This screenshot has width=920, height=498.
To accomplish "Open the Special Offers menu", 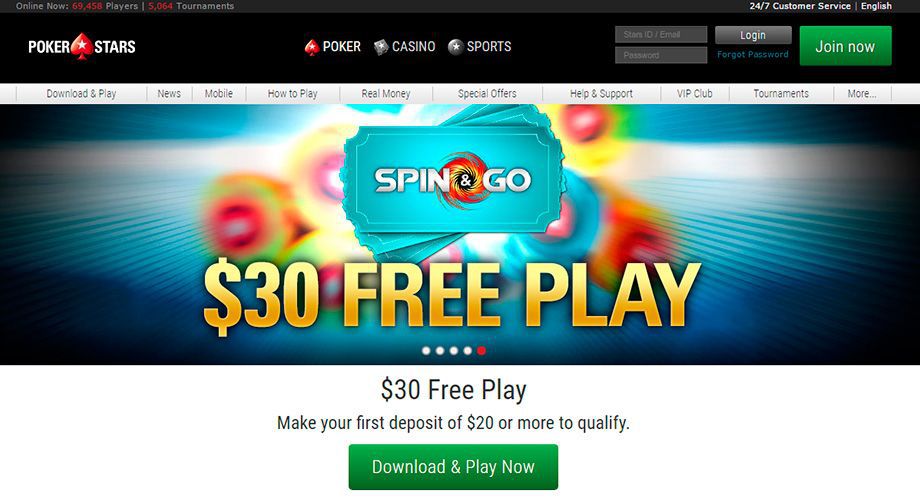I will coord(487,93).
